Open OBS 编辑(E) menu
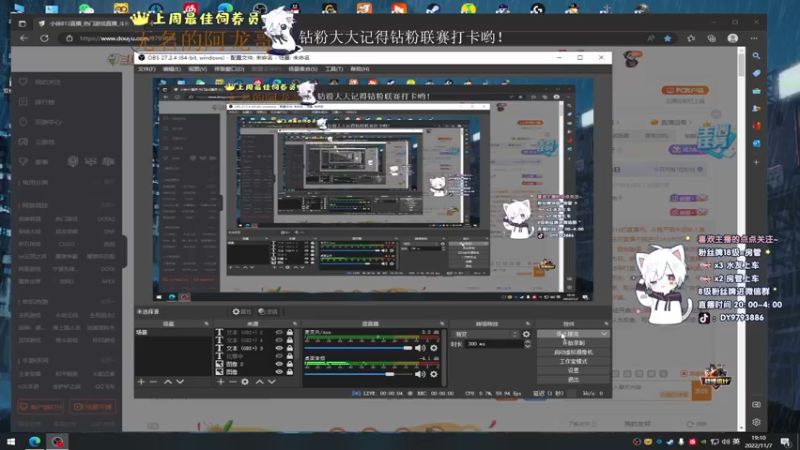Screen dimensions: 800x450 point(171,69)
